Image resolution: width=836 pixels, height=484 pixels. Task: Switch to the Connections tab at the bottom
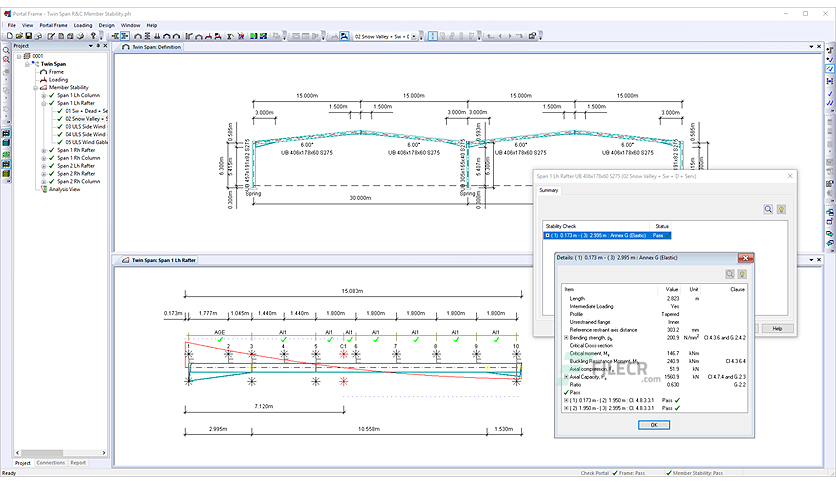click(51, 463)
